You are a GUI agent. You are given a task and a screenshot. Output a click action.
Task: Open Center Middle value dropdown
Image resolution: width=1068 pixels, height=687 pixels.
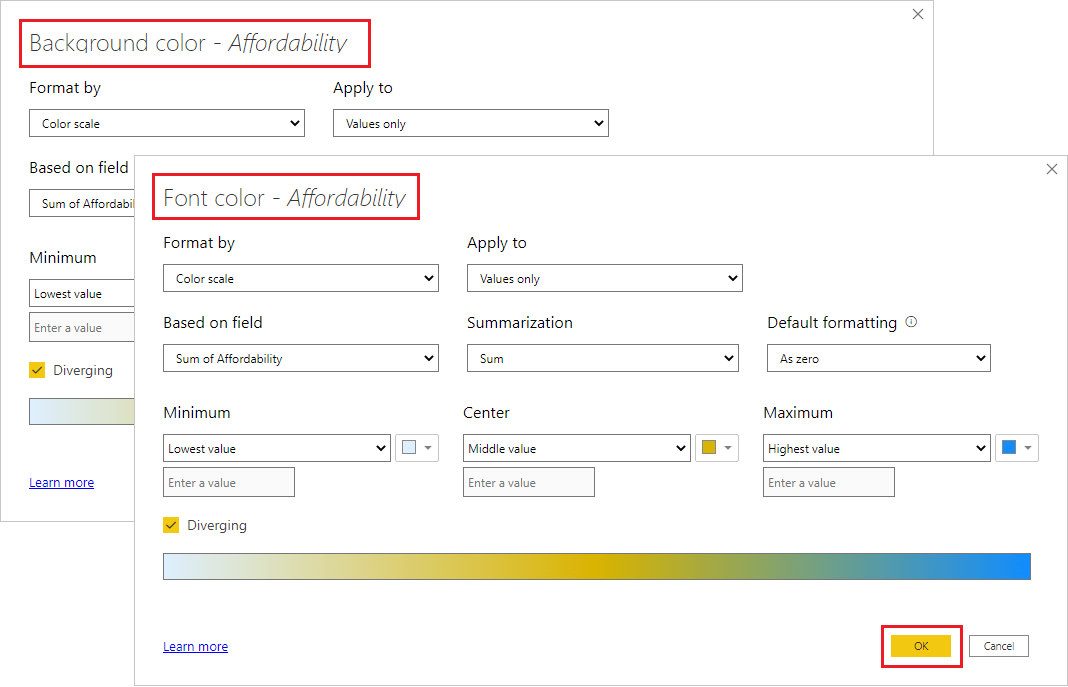coord(577,448)
